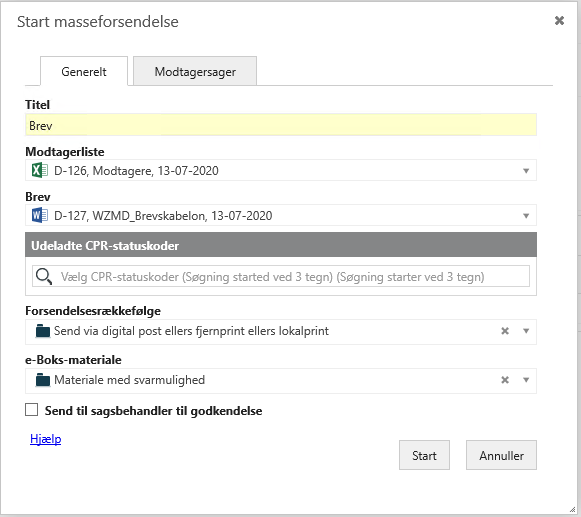
Task: Click the Start button
Action: pos(424,455)
